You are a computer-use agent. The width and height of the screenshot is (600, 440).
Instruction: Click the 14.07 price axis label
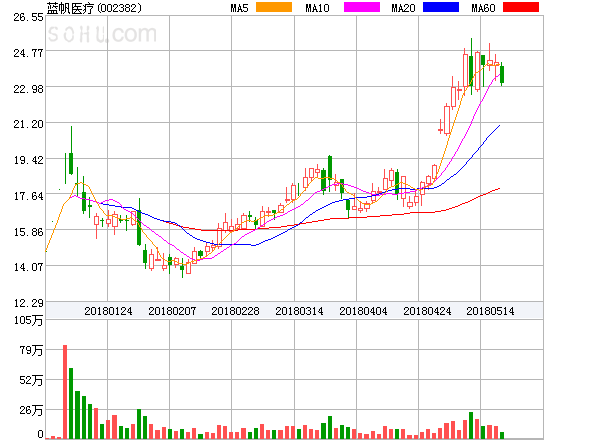coord(28,267)
